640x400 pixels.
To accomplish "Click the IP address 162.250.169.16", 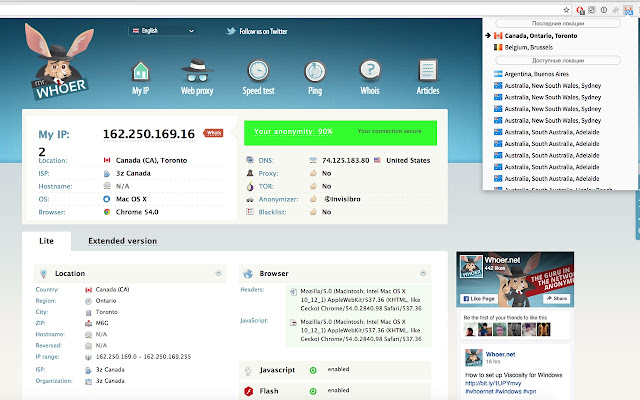I will pos(149,134).
